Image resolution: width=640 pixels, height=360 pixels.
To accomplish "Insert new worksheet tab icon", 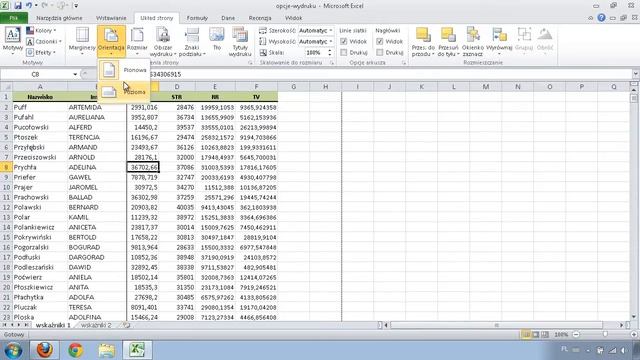I will pos(127,325).
